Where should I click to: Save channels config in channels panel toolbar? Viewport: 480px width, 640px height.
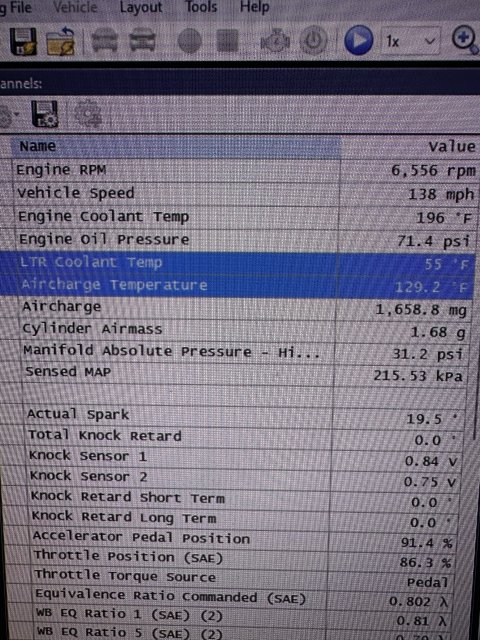(45, 114)
